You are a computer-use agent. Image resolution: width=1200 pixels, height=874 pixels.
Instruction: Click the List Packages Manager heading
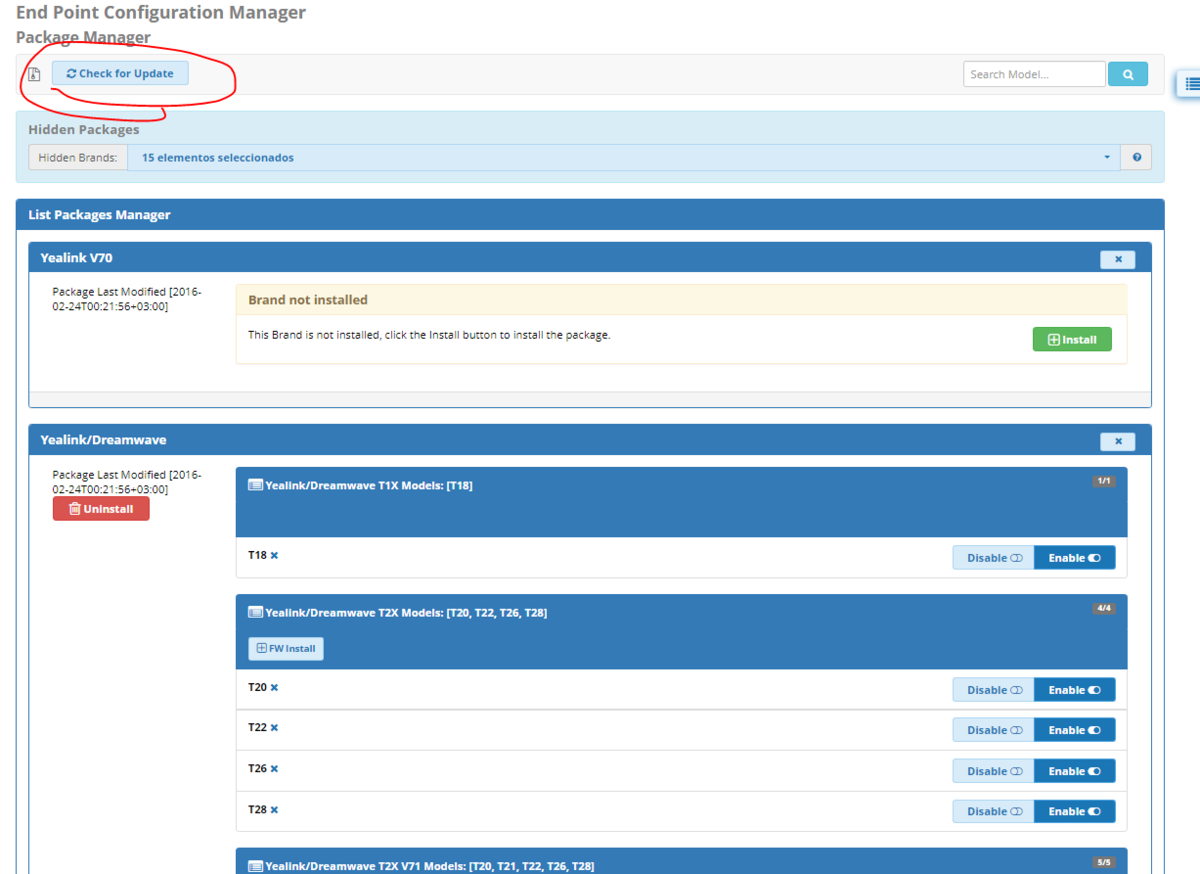pos(99,215)
